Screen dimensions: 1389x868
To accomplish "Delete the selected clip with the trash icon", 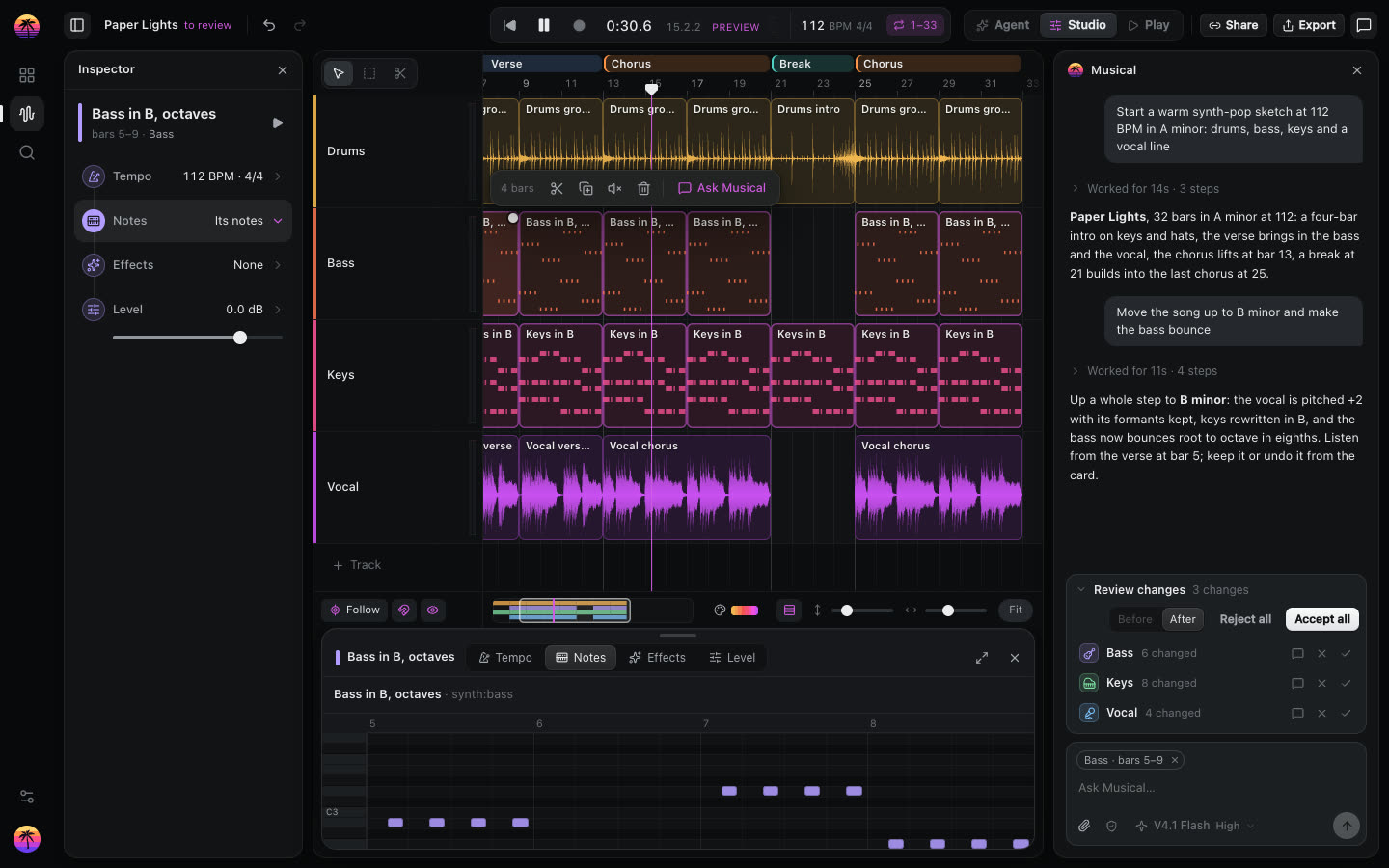I will 644,188.
